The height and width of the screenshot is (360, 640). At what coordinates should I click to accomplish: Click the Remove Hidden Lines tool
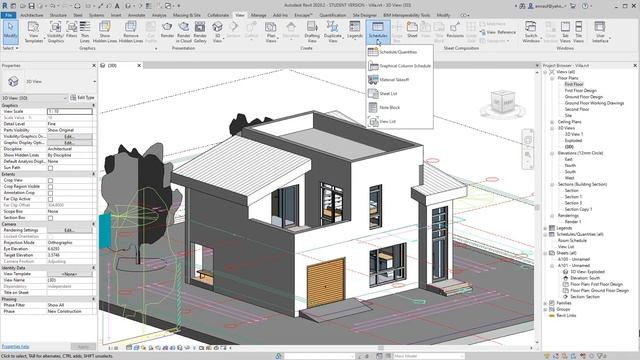[x=131, y=32]
